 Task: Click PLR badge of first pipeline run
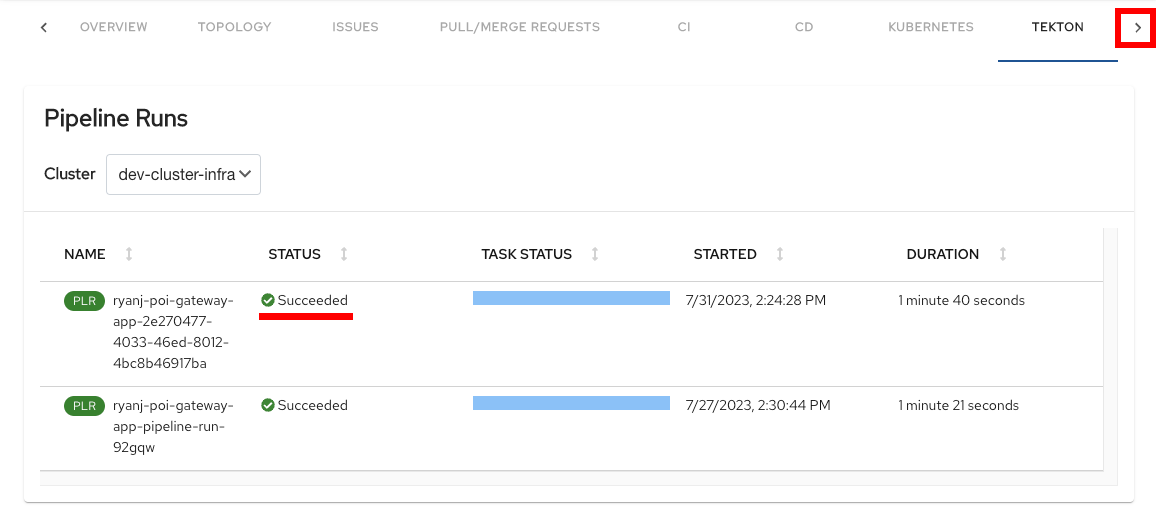tap(85, 301)
